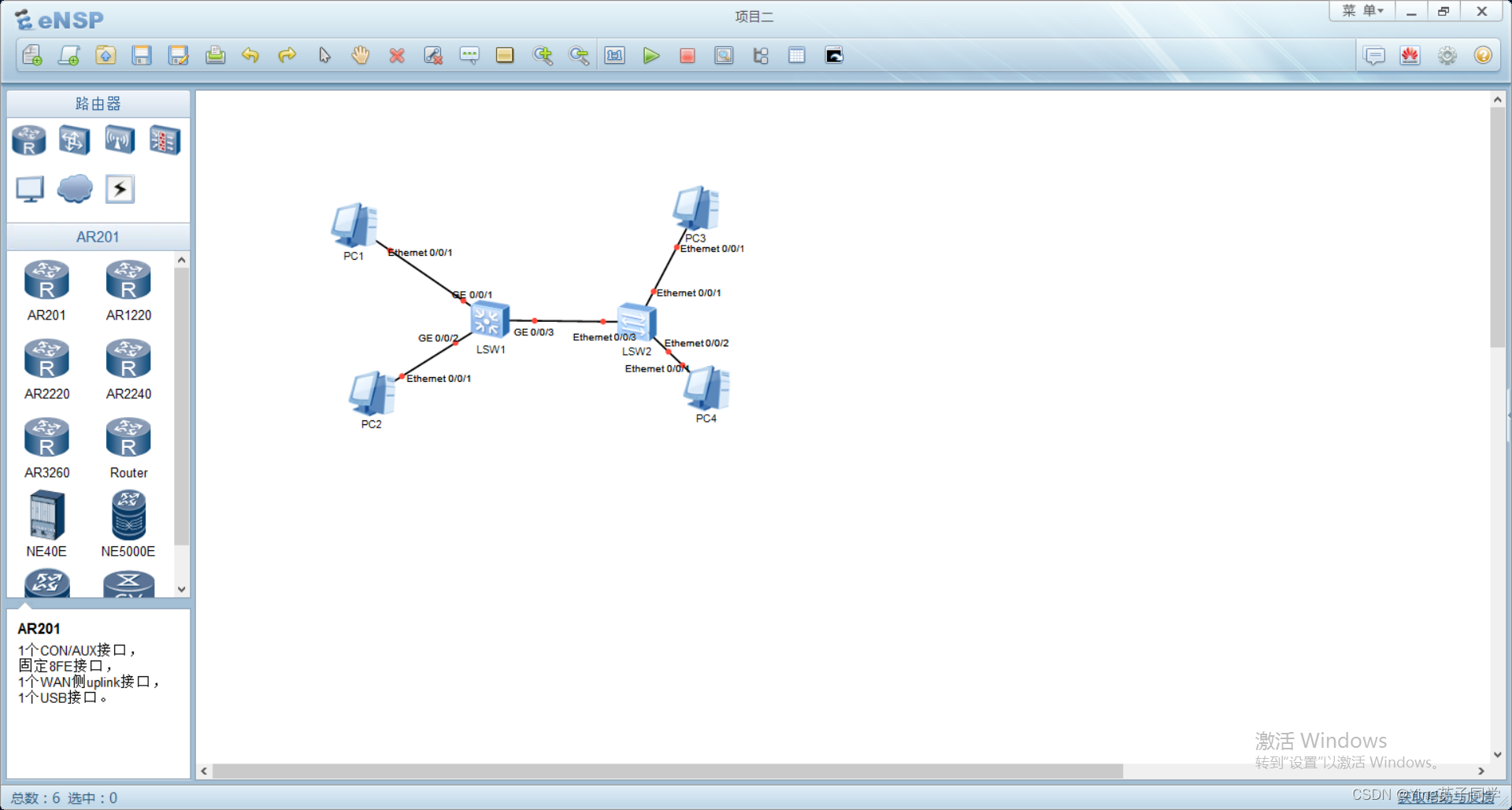Select the pointer arrow tool
This screenshot has height=810, width=1512.
324,55
